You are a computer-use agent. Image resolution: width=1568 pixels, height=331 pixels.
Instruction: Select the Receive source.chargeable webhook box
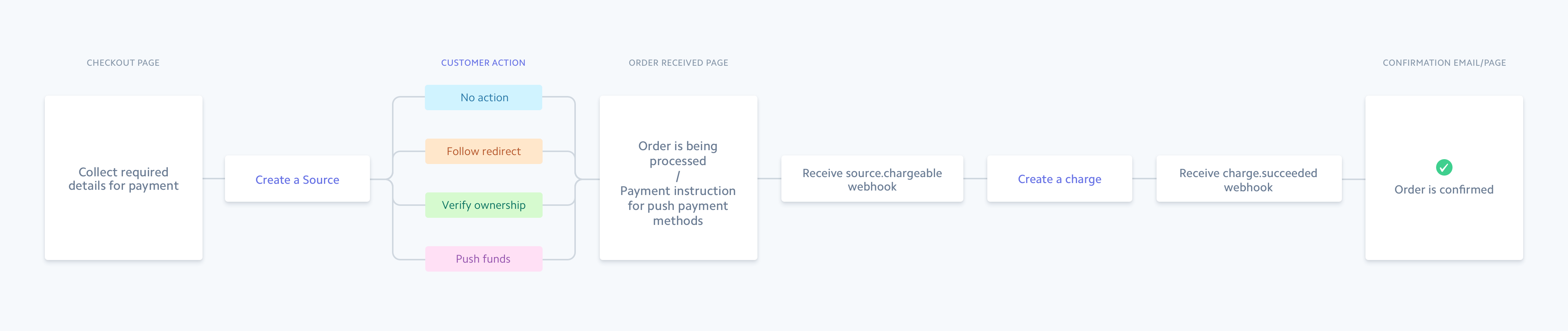click(872, 179)
